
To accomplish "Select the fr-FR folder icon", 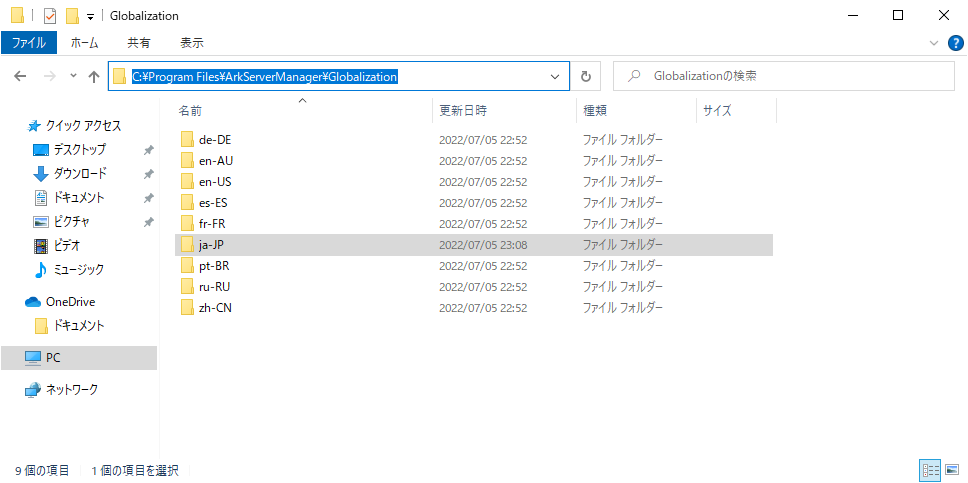I will click(x=188, y=224).
